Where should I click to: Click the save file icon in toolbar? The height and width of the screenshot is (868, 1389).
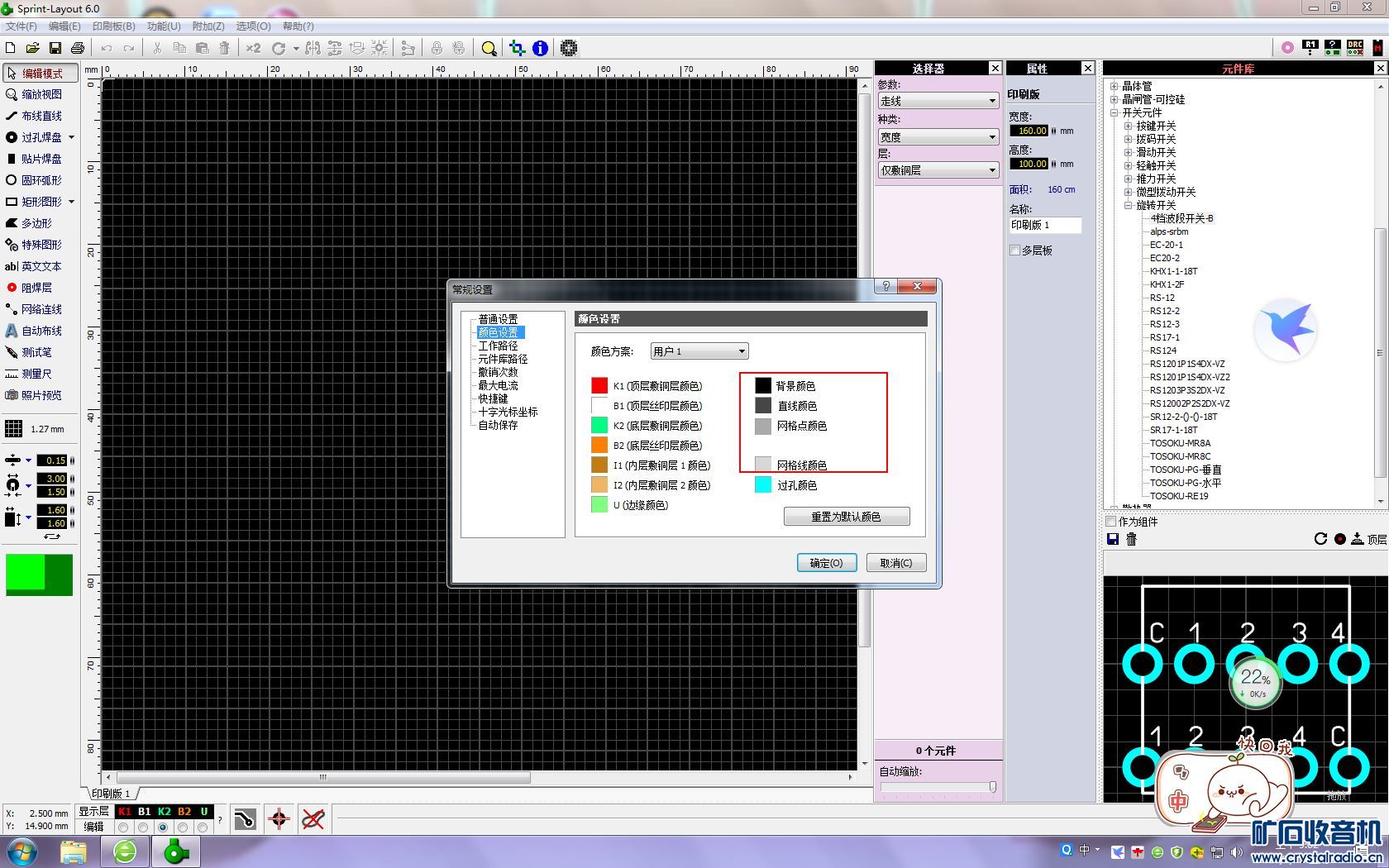click(x=55, y=48)
